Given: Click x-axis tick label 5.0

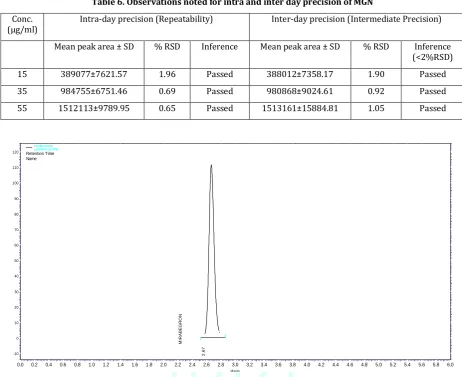Looking at the screenshot, I should click(378, 365).
